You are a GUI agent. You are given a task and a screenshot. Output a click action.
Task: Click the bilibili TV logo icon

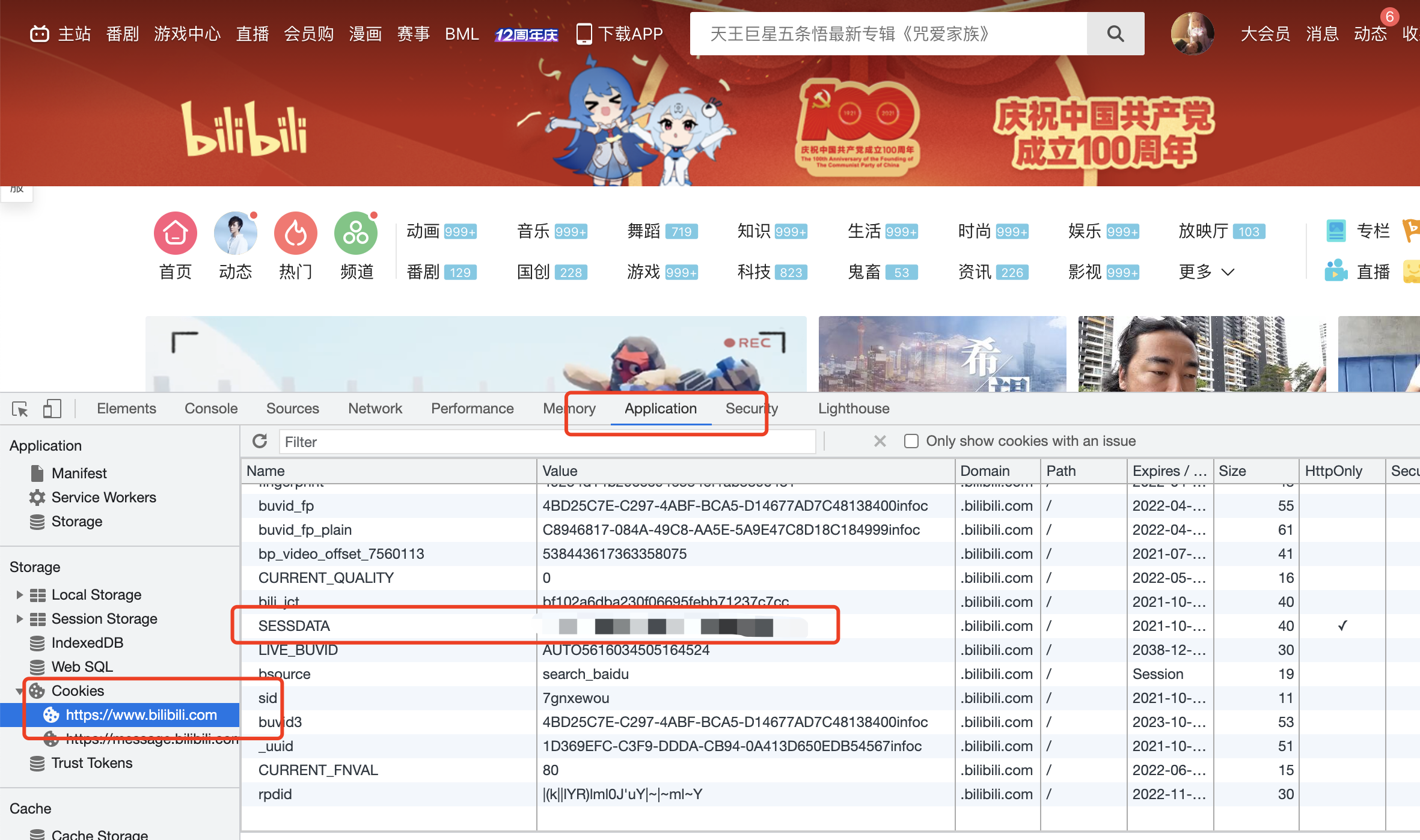coord(39,33)
